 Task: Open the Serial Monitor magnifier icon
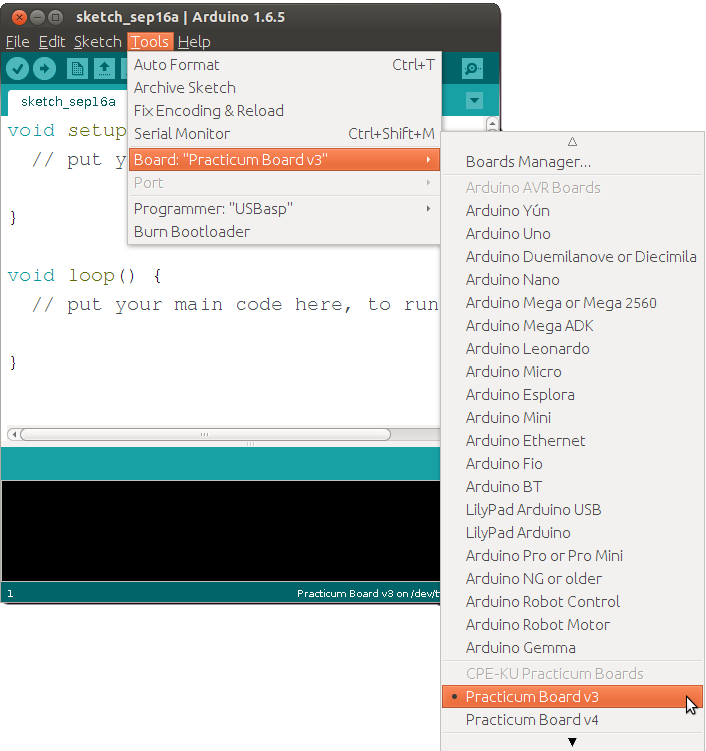pyautogui.click(x=472, y=68)
